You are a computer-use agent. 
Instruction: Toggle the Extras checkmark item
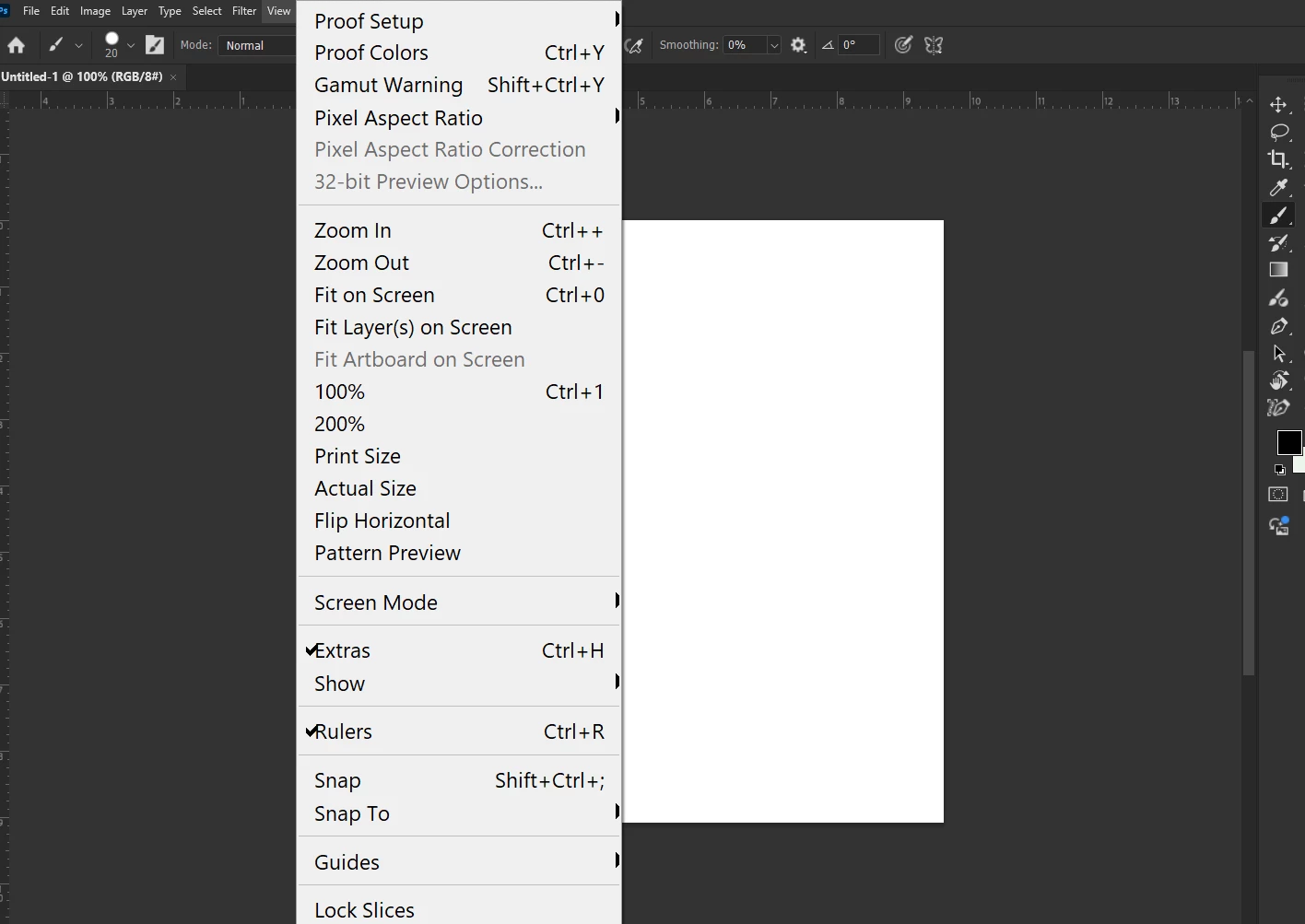[459, 650]
